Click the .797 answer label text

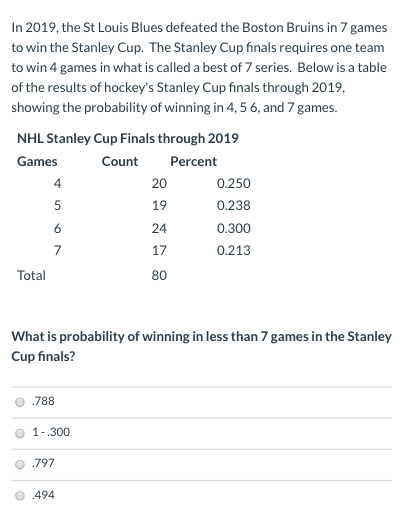(43, 463)
